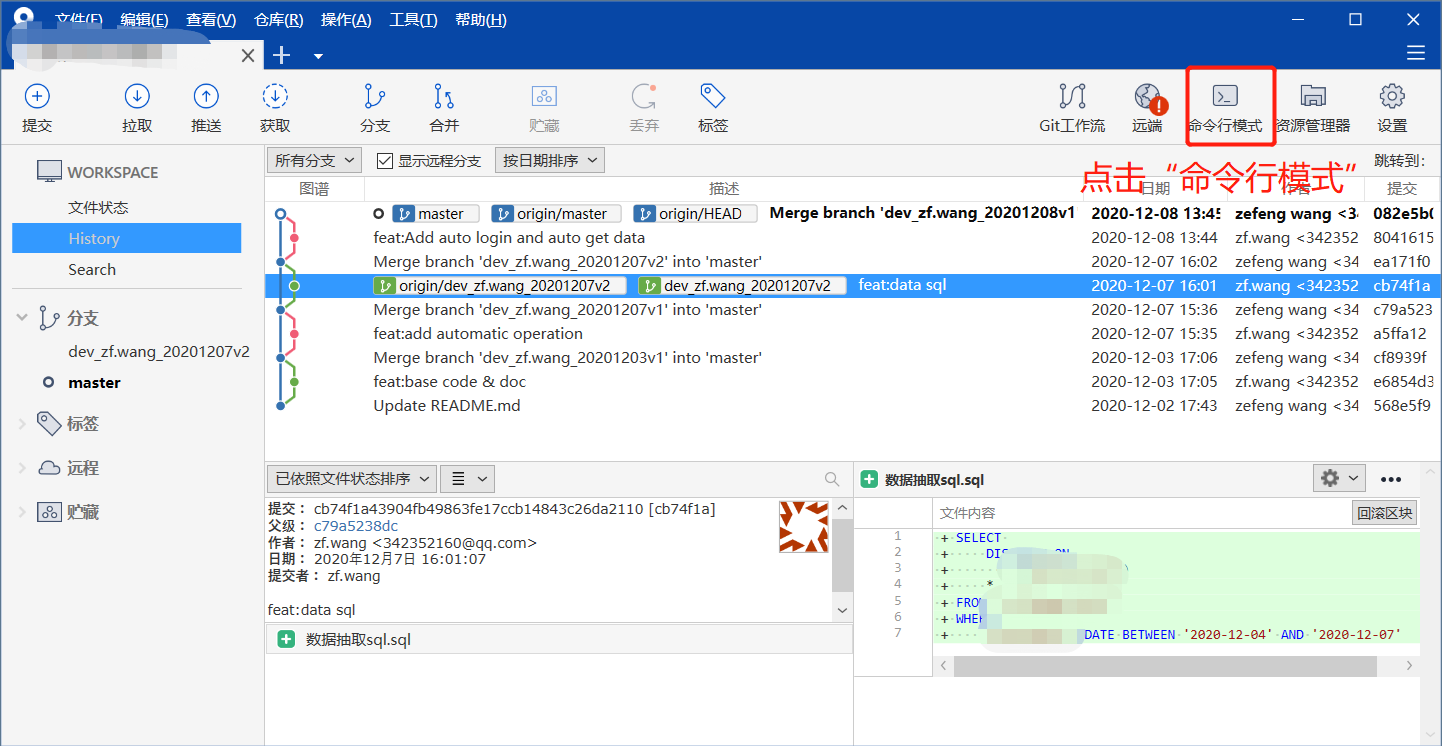The width and height of the screenshot is (1442, 747).
Task: Click the three-dots more options button
Action: pyautogui.click(x=1391, y=479)
